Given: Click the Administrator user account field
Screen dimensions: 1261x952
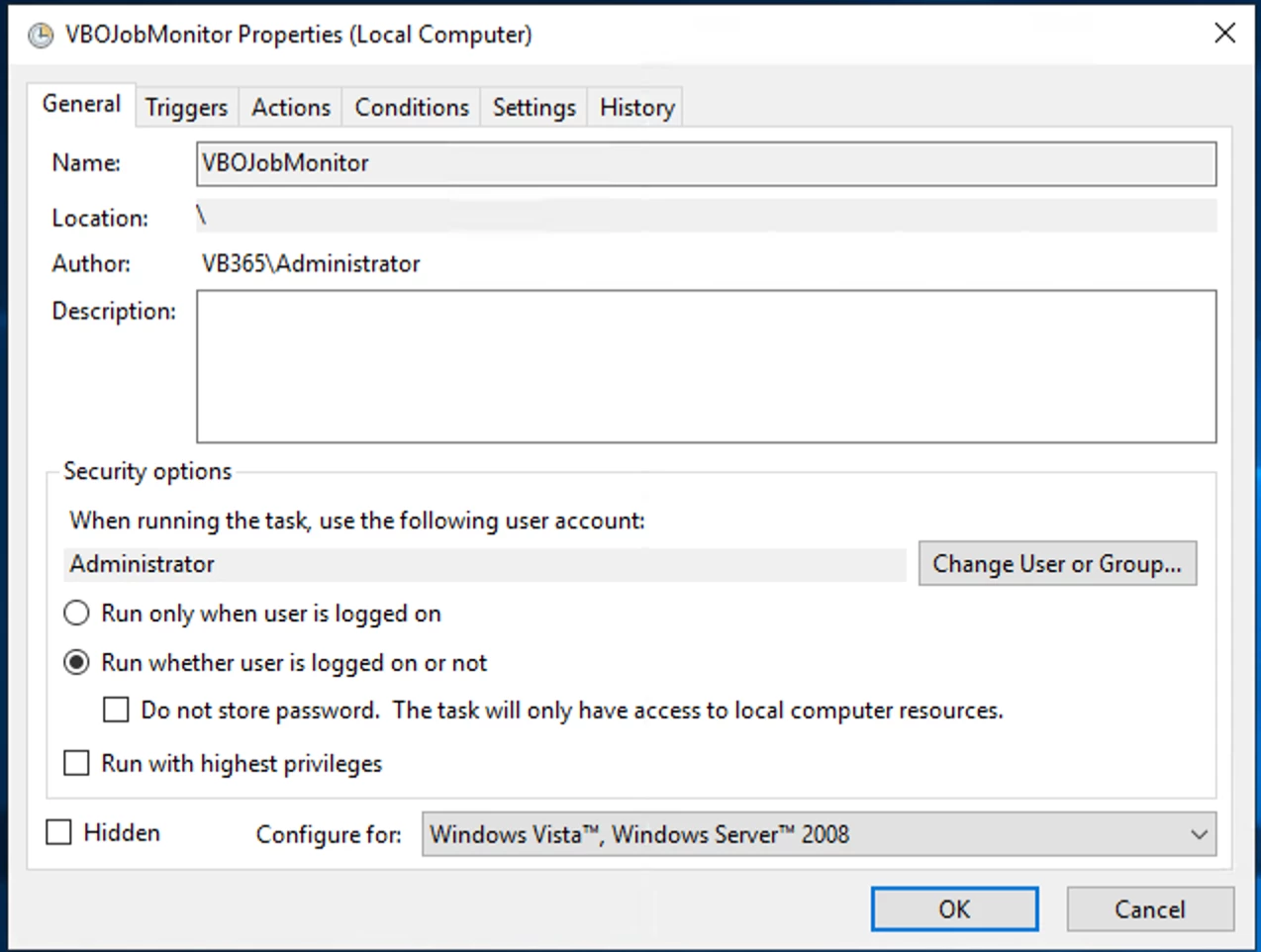Looking at the screenshot, I should click(x=485, y=564).
